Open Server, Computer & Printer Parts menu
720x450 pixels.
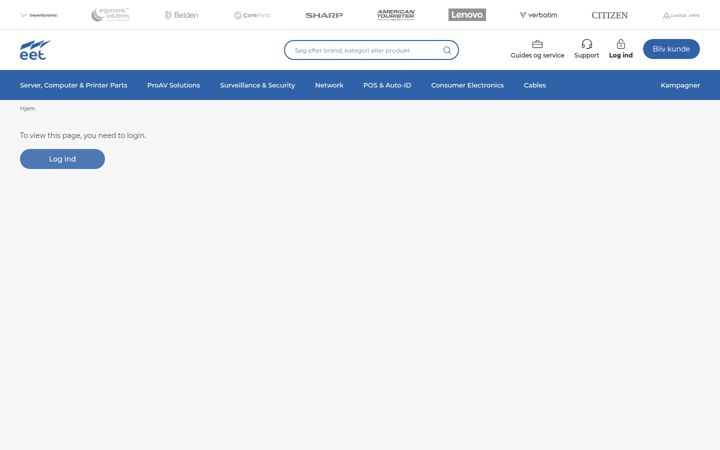(73, 85)
